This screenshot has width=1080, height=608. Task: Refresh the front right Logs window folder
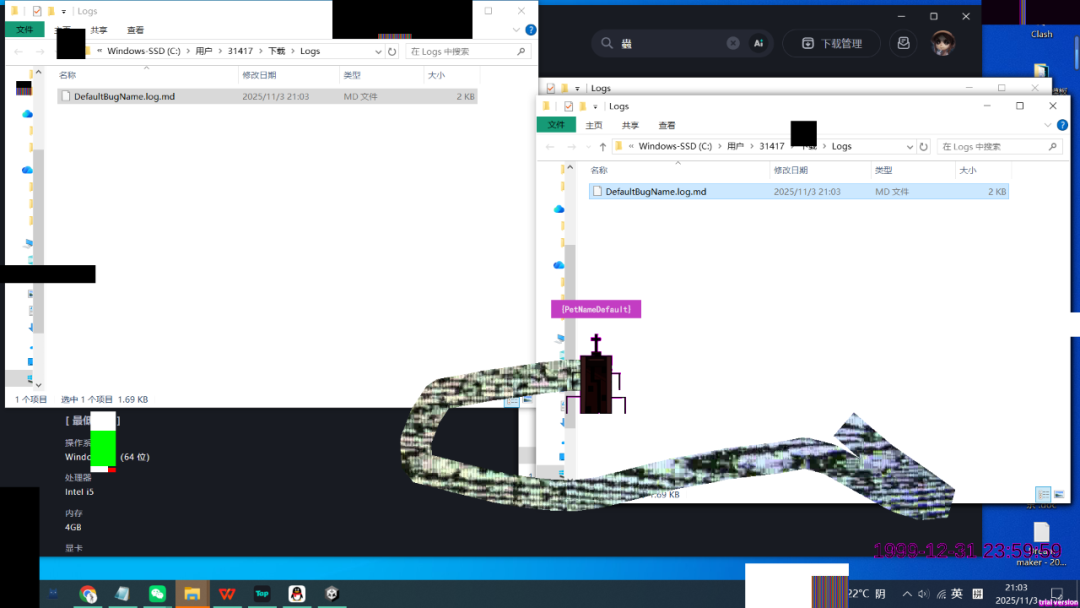click(x=924, y=147)
